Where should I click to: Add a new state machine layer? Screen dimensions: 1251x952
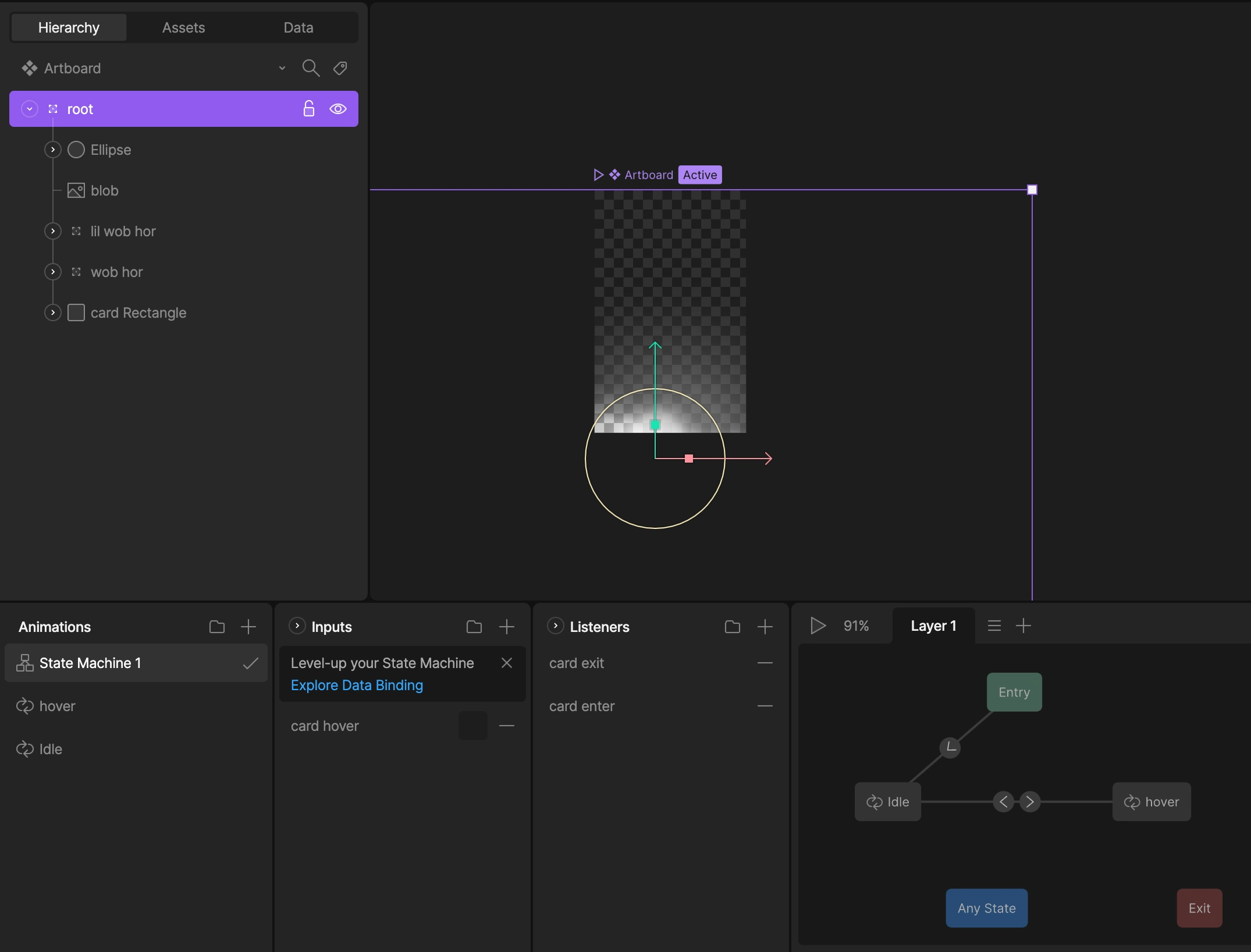click(x=1023, y=626)
